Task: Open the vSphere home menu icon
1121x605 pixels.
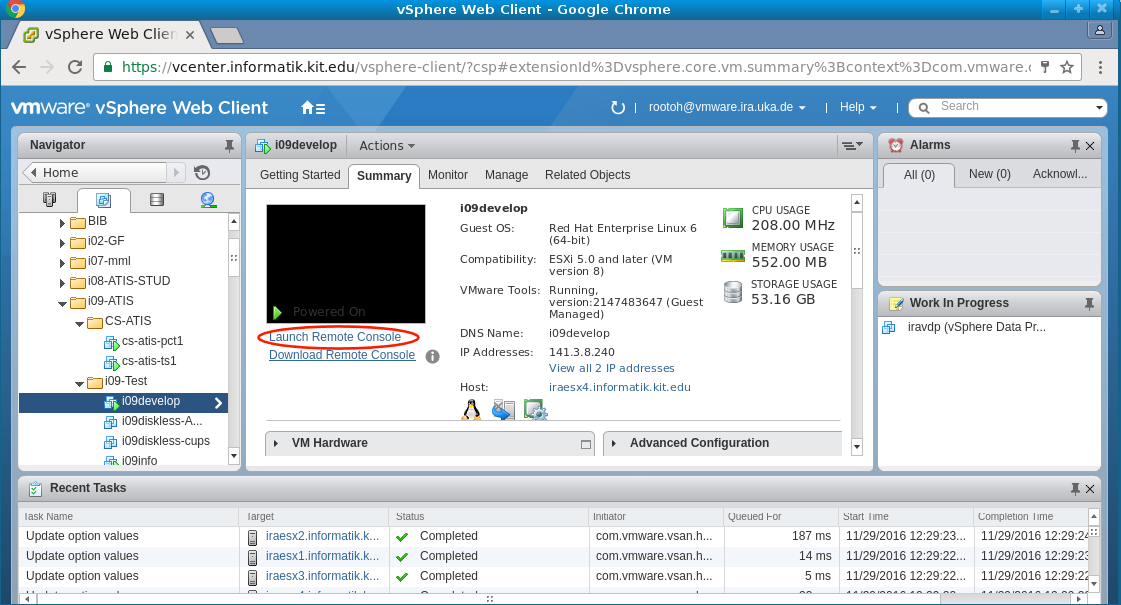Action: [x=313, y=108]
